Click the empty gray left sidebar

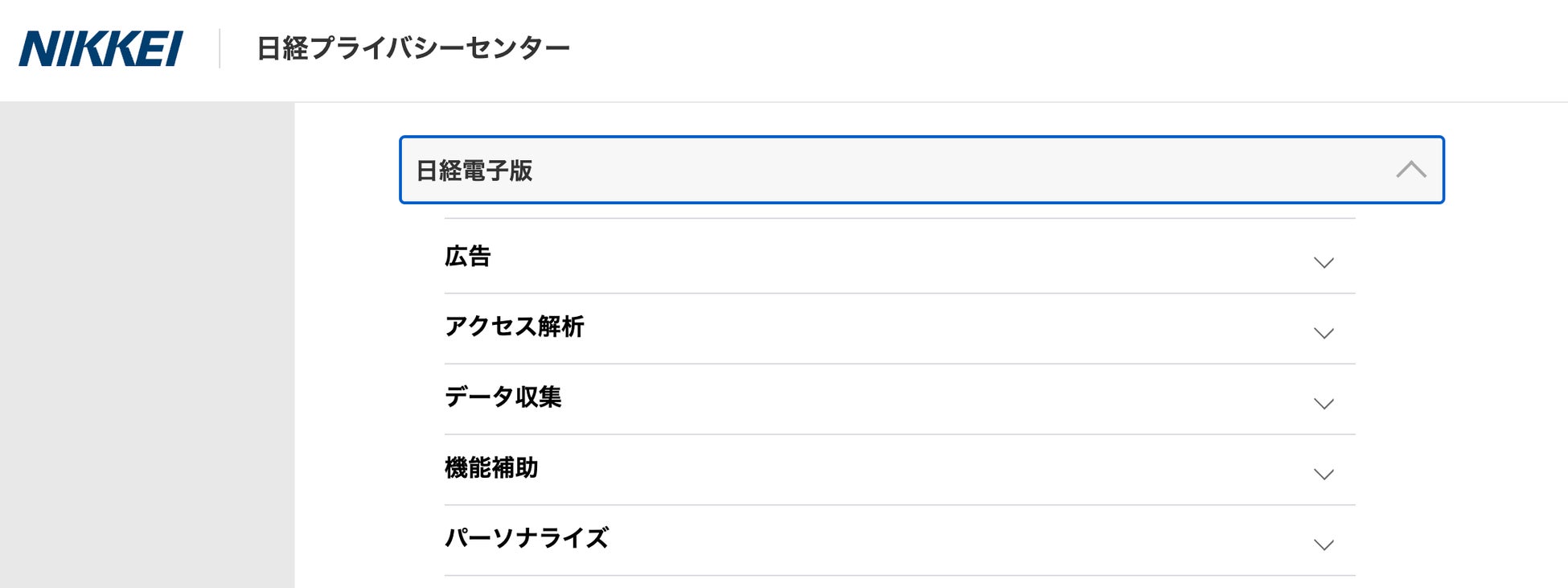pos(147,346)
